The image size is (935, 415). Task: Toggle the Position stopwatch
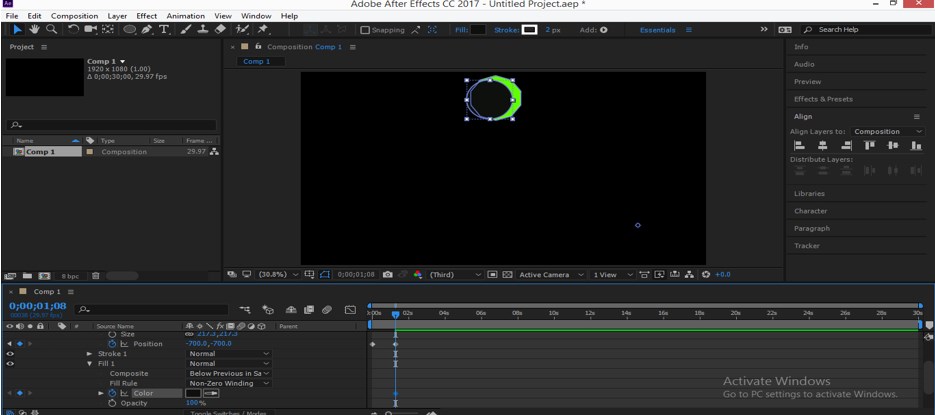(x=112, y=344)
